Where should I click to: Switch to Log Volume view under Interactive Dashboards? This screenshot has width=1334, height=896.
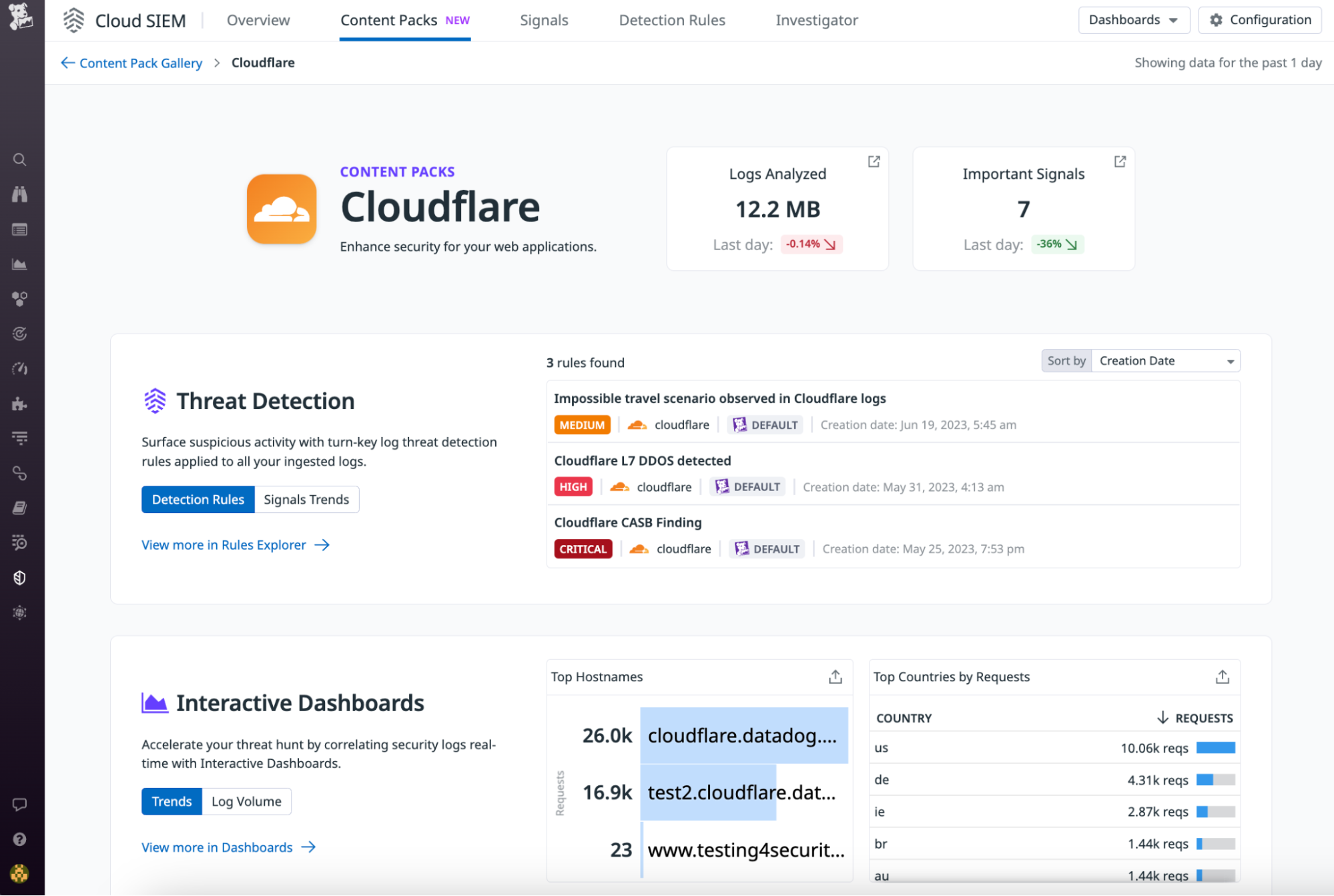tap(246, 801)
